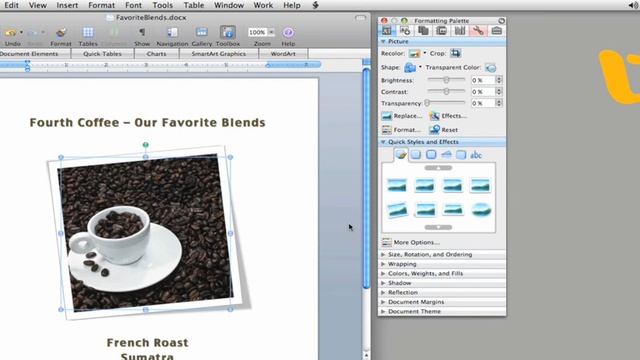Click the Contrast slider handle
This screenshot has height=360, width=640.
(x=446, y=91)
